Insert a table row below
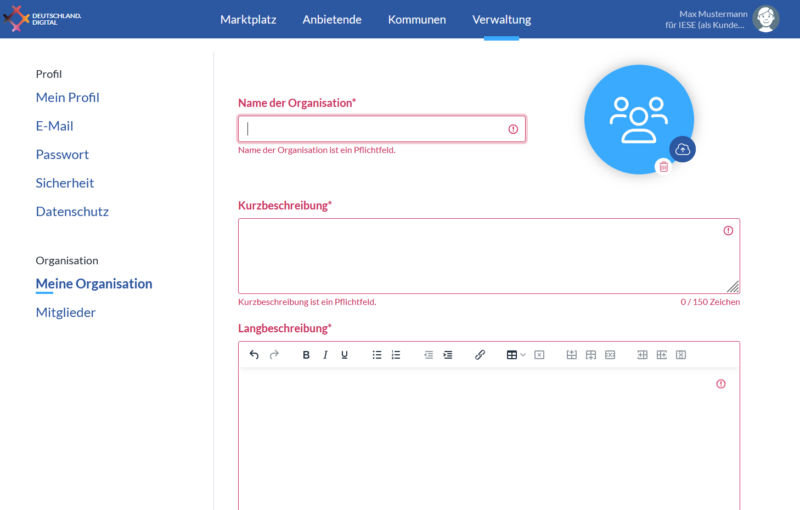 591,355
